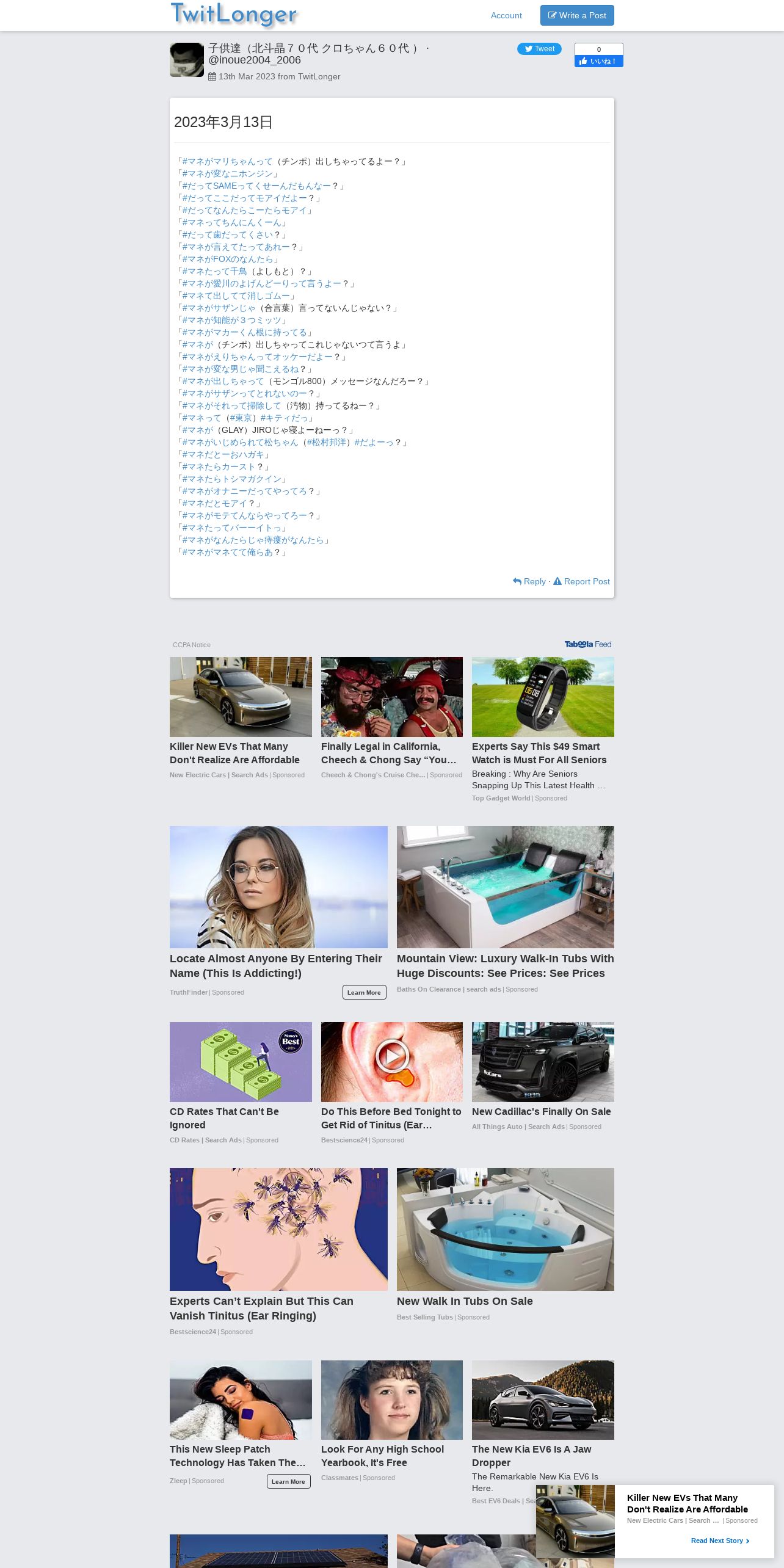Viewport: 784px width, 1568px height.
Task: Open the $49 Smart Watch ad image
Action: point(543,697)
